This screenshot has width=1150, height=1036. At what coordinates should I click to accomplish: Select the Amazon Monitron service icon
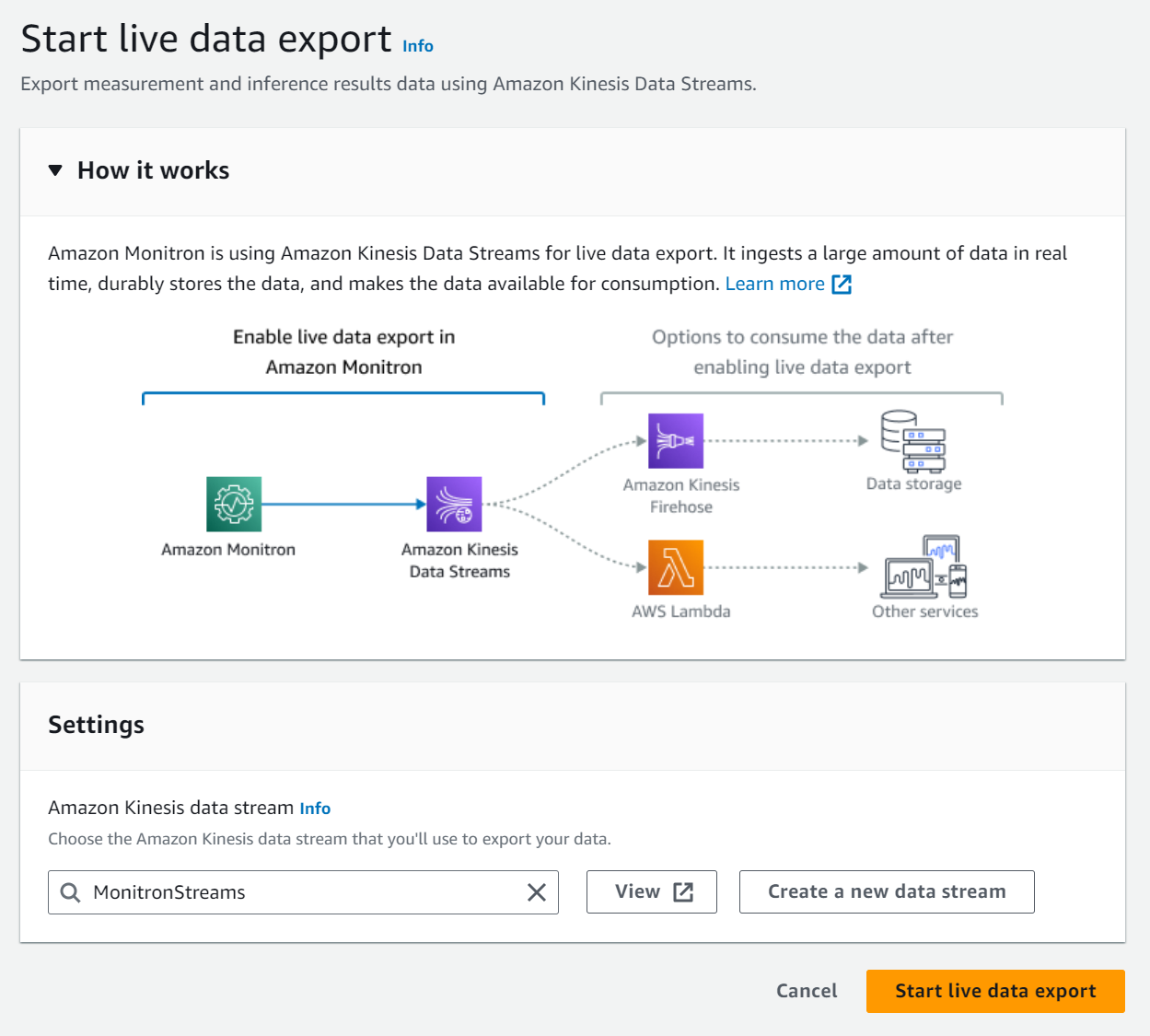234,503
